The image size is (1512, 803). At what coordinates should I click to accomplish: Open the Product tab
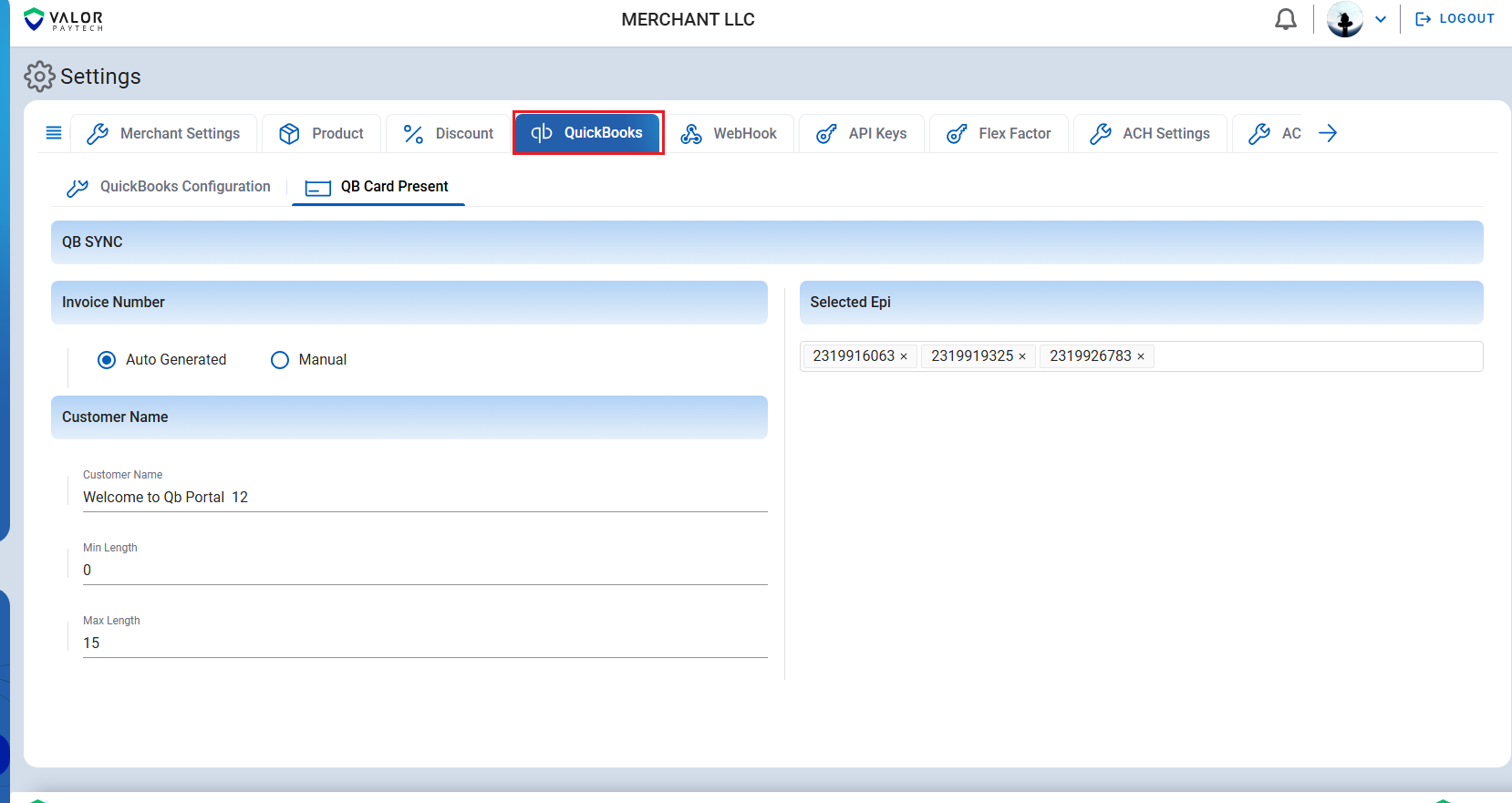point(321,134)
